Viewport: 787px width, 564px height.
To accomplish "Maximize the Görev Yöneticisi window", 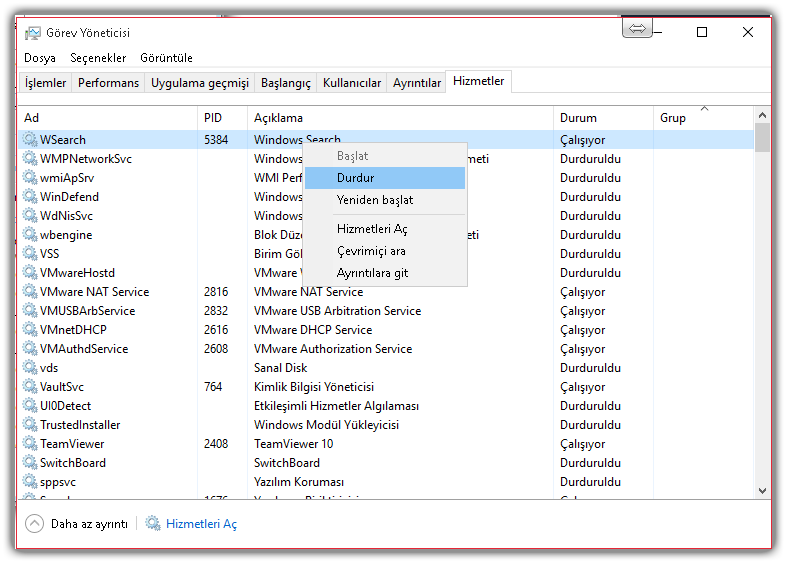I will pyautogui.click(x=702, y=32).
